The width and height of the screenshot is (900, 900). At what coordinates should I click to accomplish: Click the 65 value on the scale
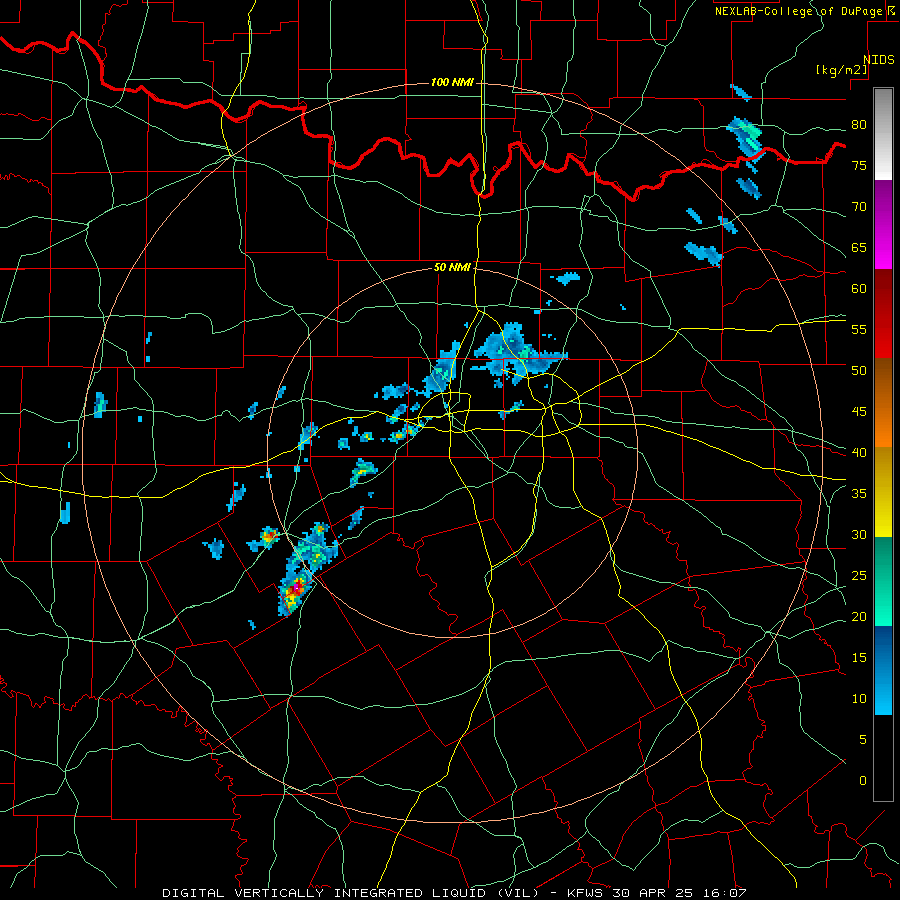(859, 247)
